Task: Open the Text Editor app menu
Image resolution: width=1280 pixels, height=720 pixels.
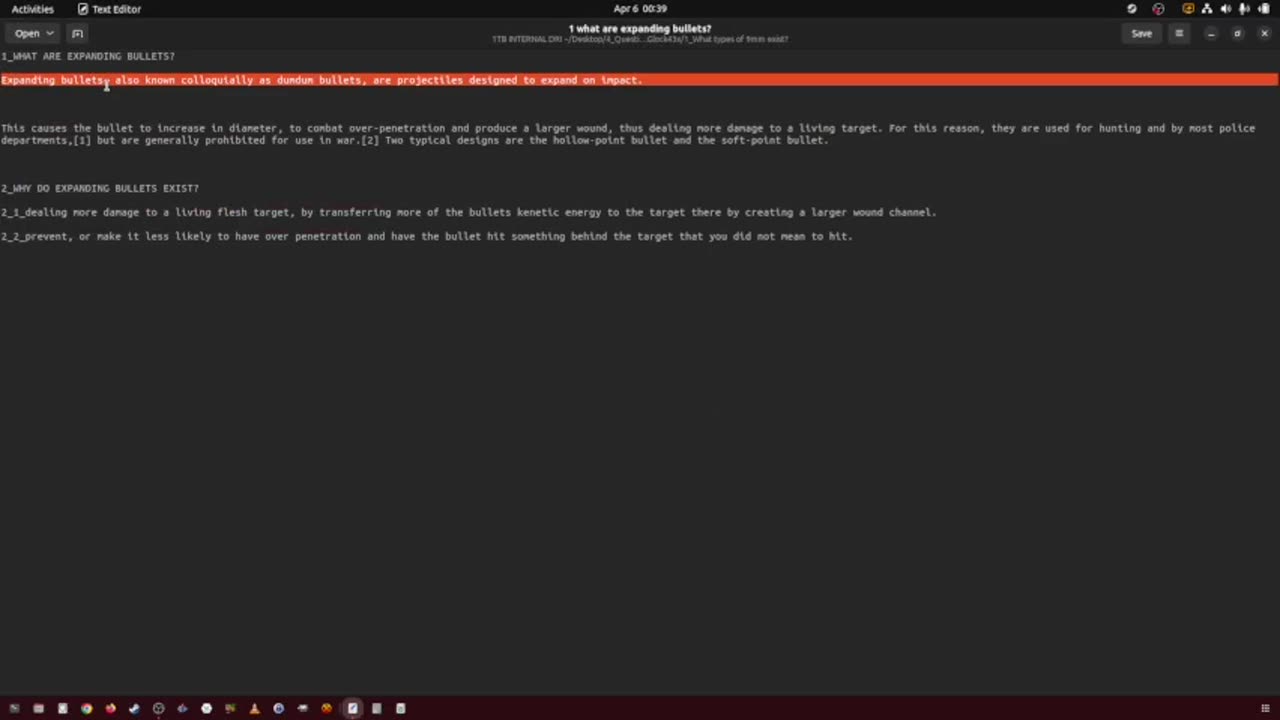Action: coord(110,9)
